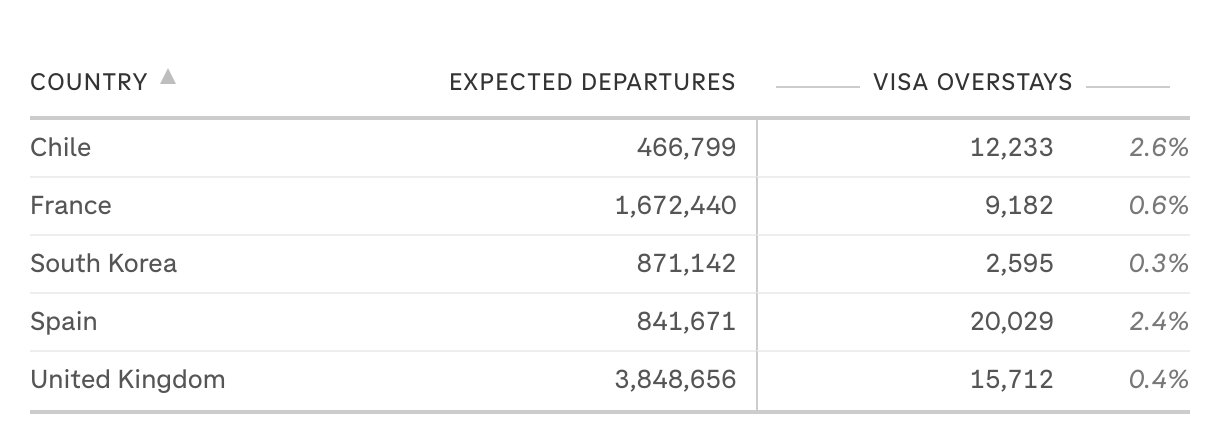Click France's expected departures value 1,672,440
The height and width of the screenshot is (444, 1220).
coord(676,206)
